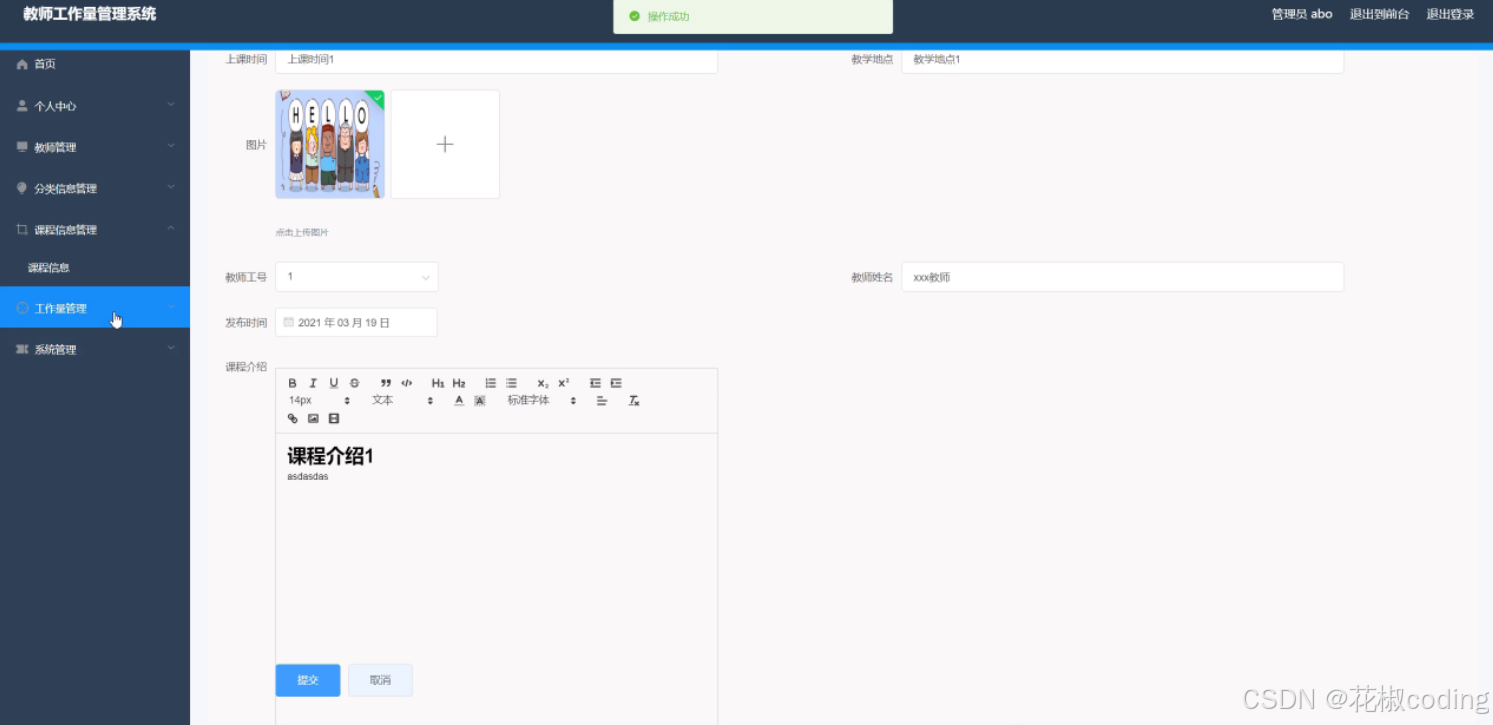Focus the 上课时间 input field
Viewport: 1493px width, 725px height.
coord(496,60)
